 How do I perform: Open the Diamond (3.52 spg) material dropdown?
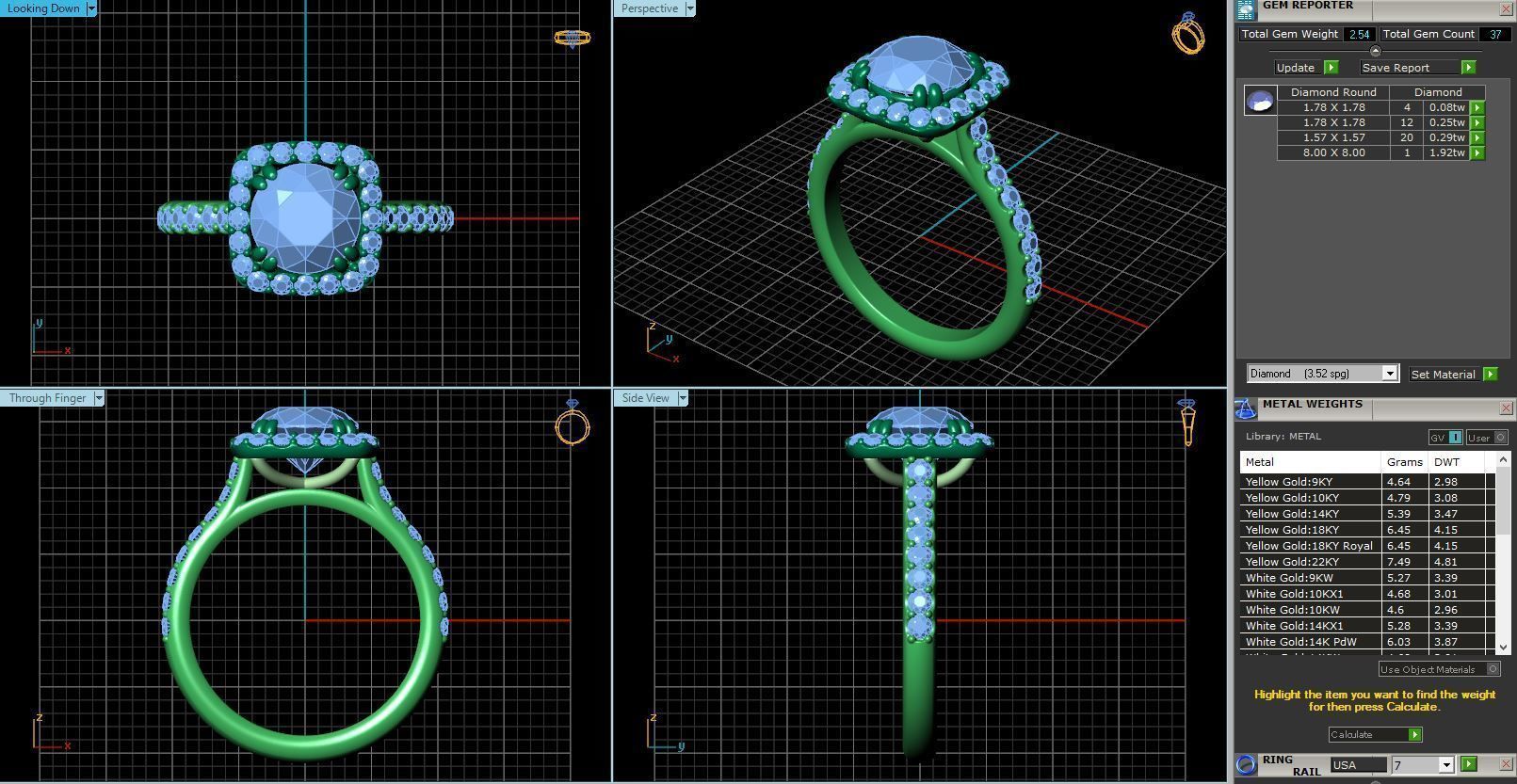point(1389,374)
